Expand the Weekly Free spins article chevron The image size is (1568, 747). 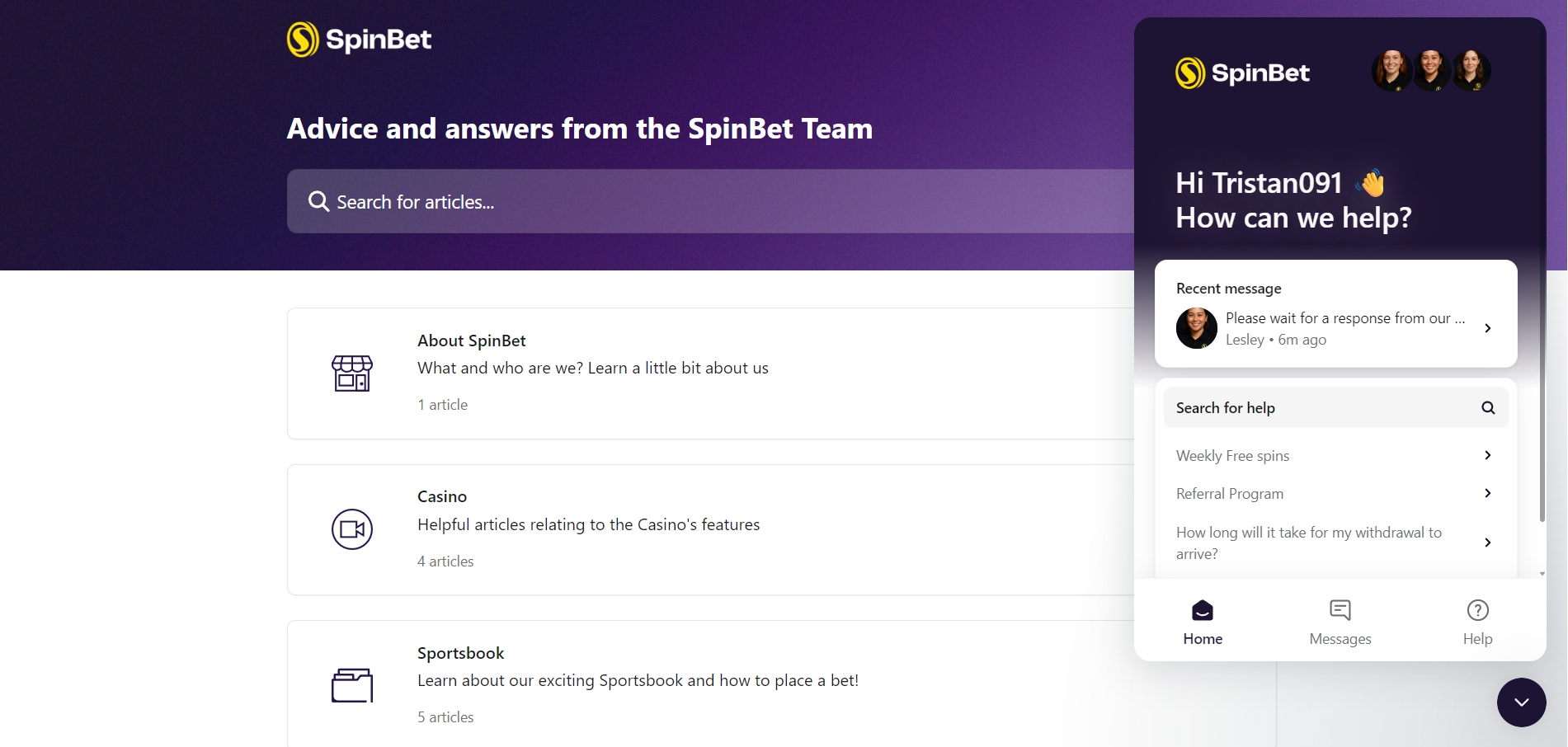point(1488,455)
